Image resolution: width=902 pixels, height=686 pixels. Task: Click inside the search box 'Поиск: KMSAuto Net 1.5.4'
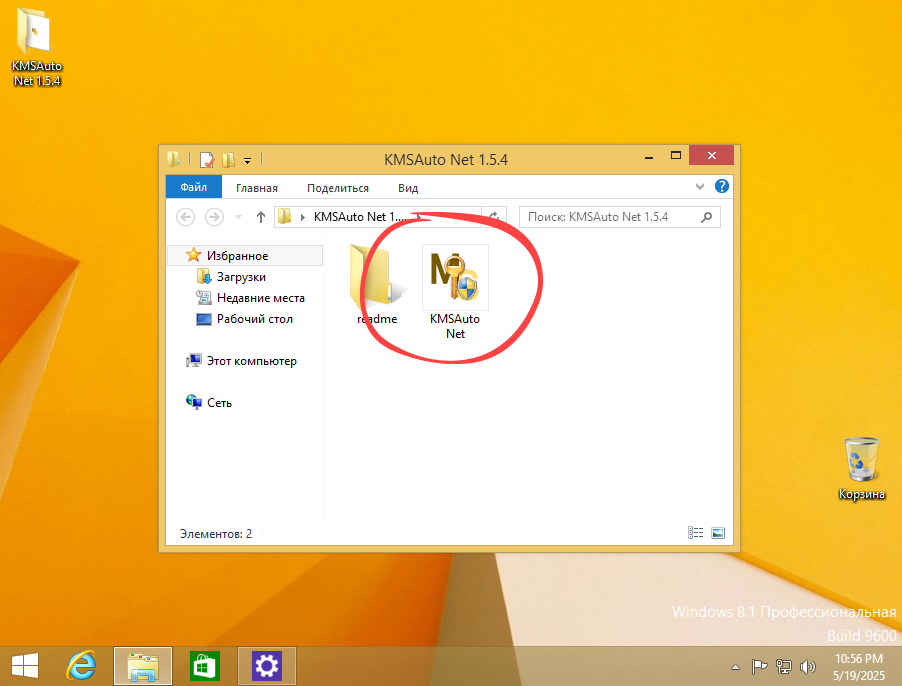pyautogui.click(x=610, y=216)
